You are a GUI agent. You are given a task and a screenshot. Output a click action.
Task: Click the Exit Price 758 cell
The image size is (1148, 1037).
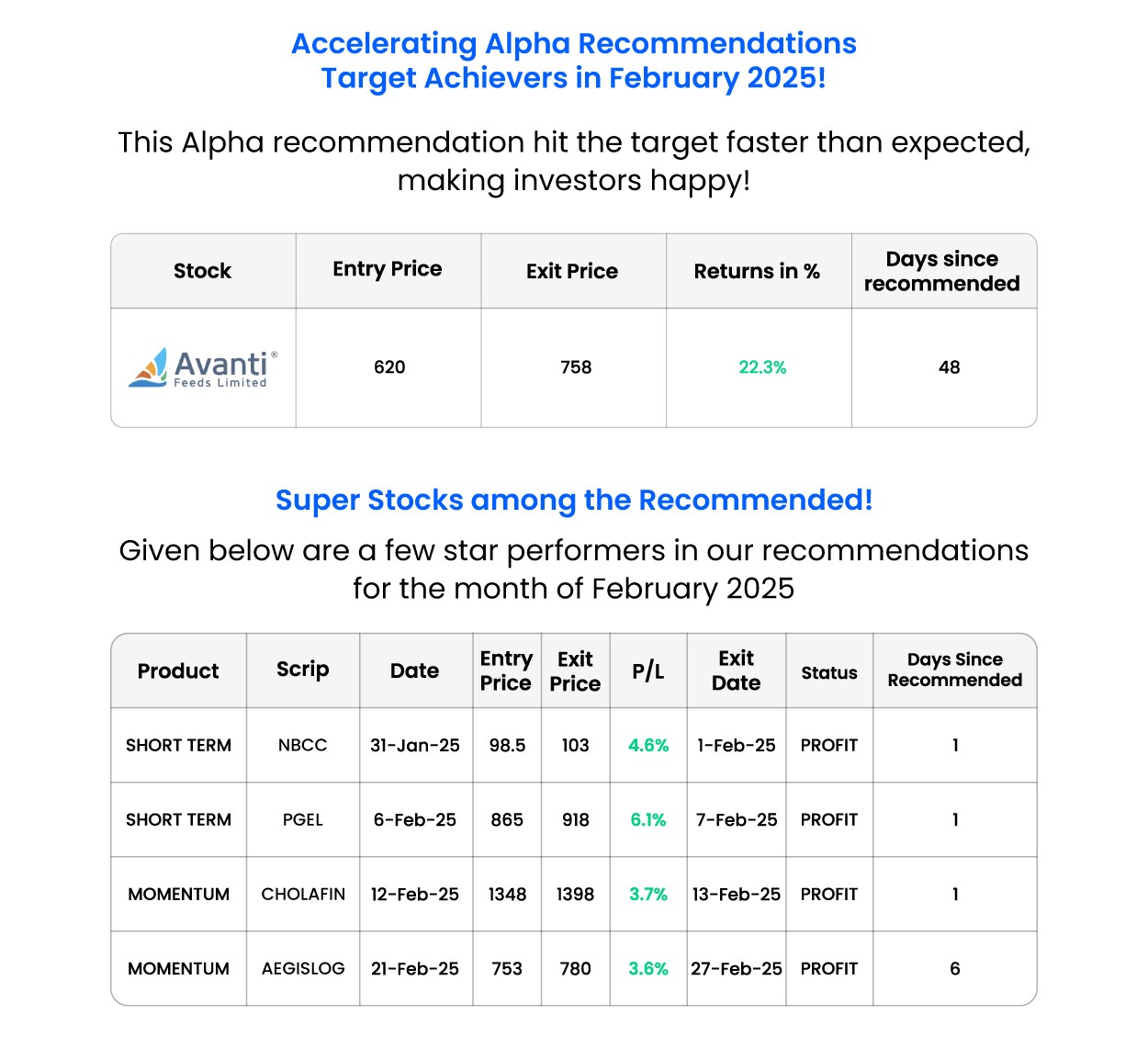pyautogui.click(x=576, y=367)
